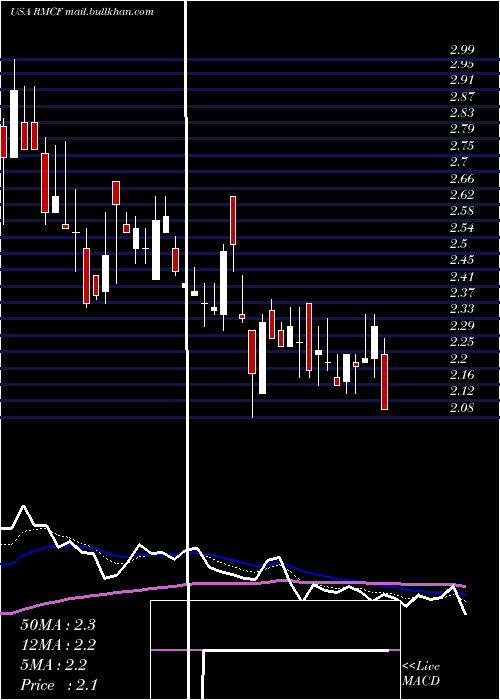Select the 2.5 price axis label

pos(458,244)
